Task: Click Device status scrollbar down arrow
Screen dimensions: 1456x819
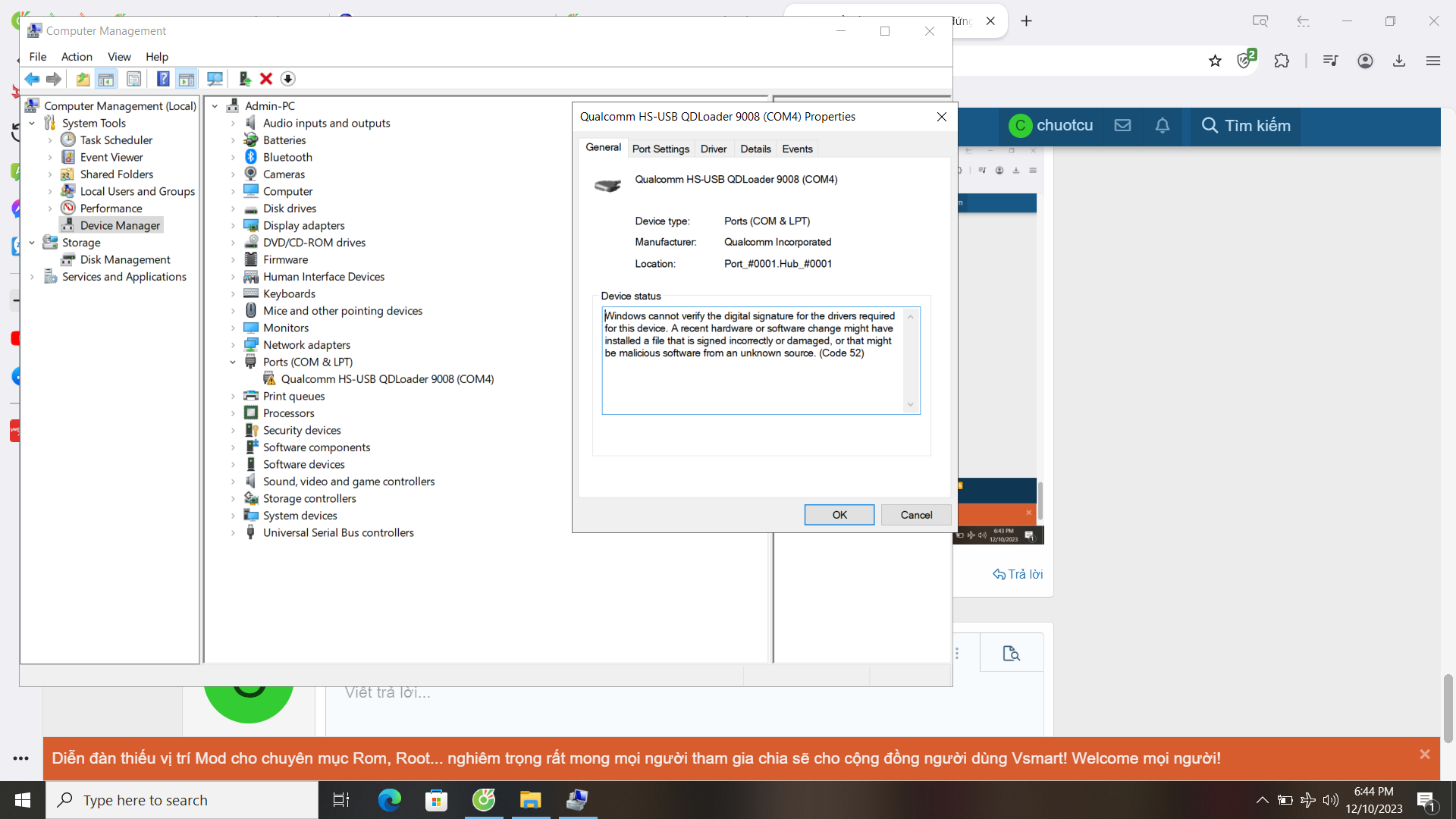Action: click(x=911, y=405)
